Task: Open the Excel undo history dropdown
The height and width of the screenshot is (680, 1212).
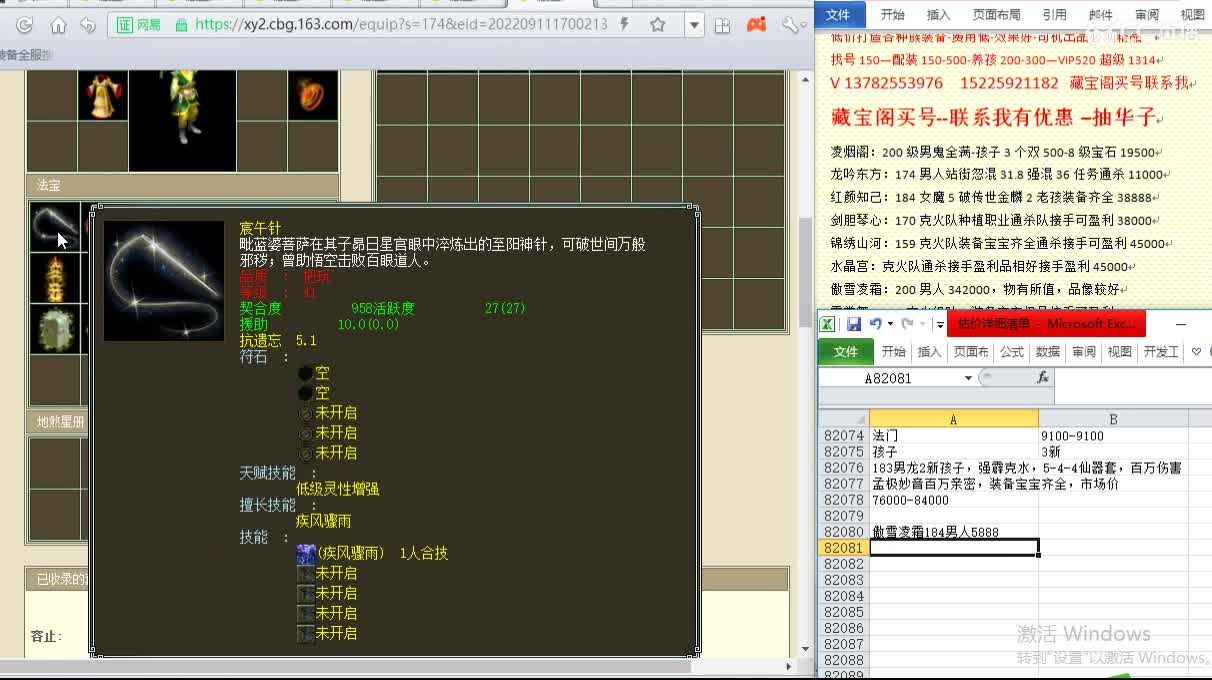Action: 889,324
